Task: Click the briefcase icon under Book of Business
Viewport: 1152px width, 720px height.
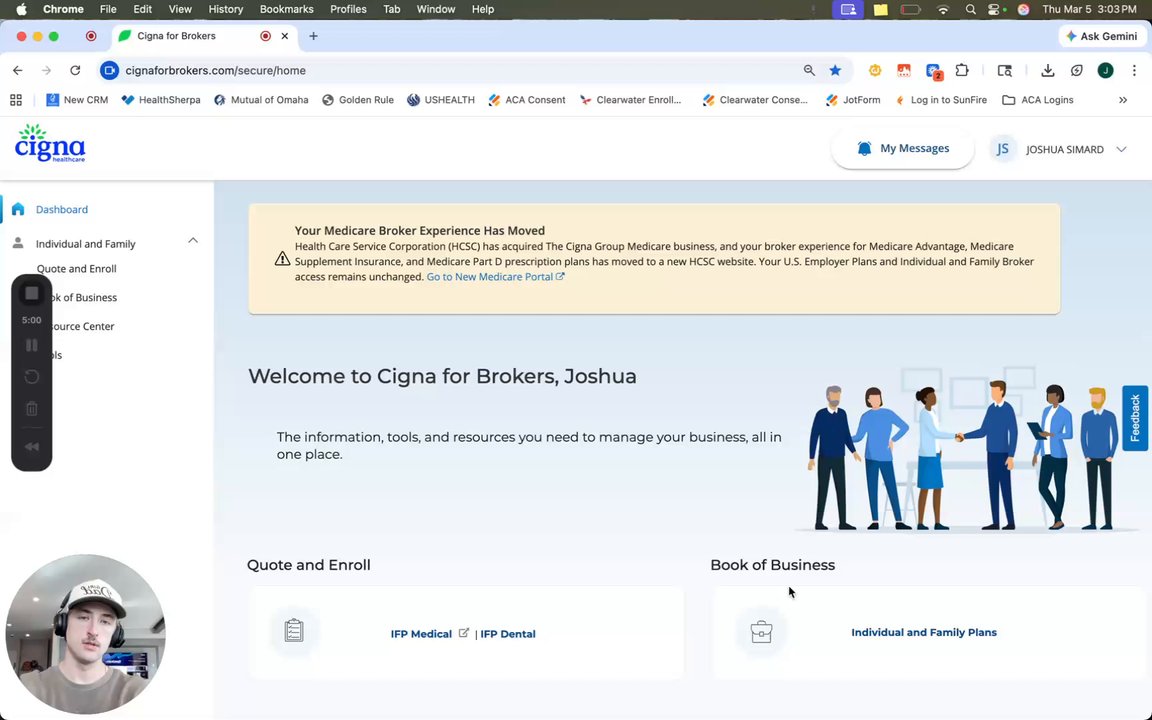Action: click(761, 632)
